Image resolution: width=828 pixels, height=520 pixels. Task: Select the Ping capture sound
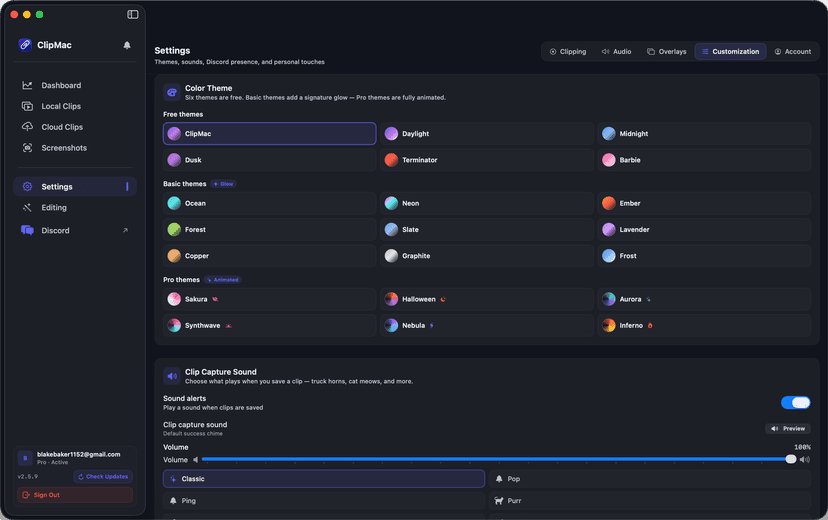324,501
